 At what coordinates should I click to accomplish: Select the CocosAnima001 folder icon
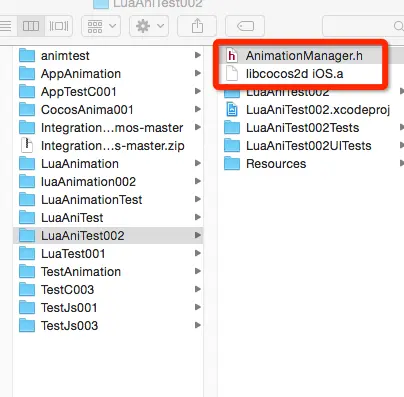pyautogui.click(x=27, y=109)
